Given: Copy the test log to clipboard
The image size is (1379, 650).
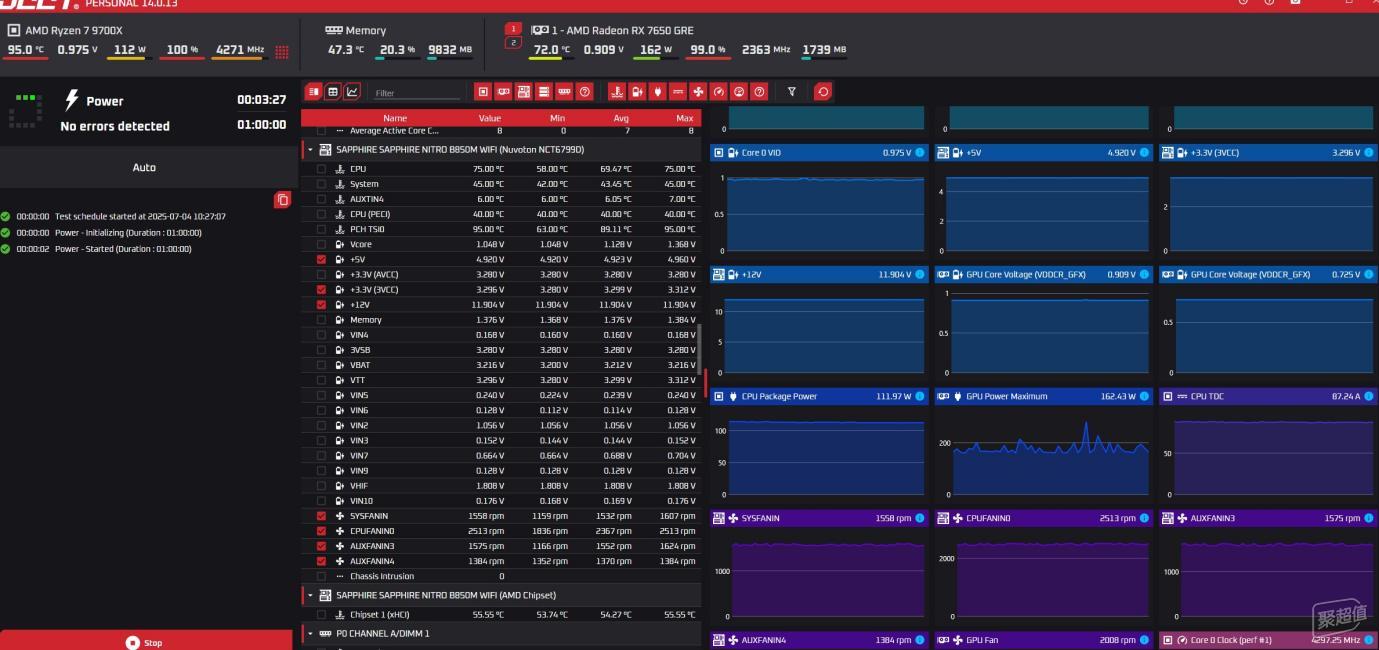Looking at the screenshot, I should 282,201.
